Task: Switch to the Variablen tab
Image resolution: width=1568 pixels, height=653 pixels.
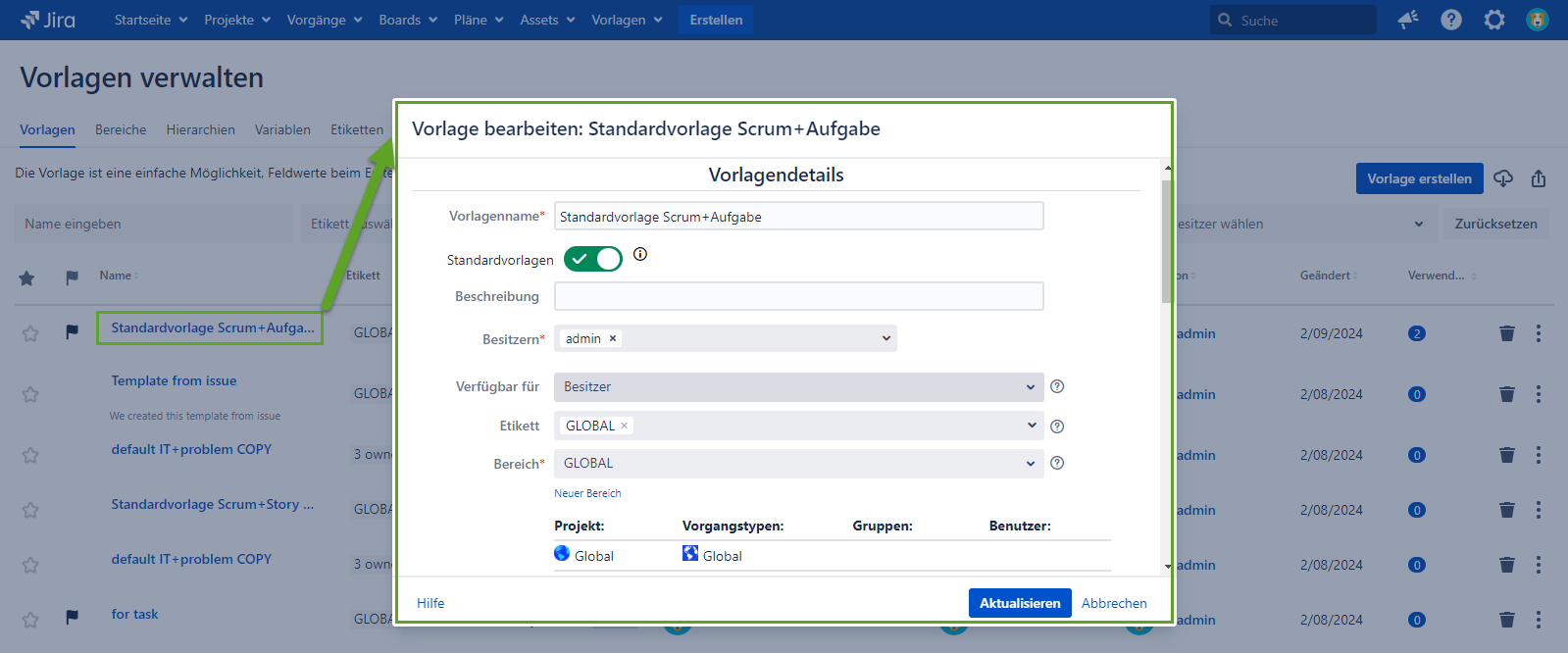Action: coord(282,129)
